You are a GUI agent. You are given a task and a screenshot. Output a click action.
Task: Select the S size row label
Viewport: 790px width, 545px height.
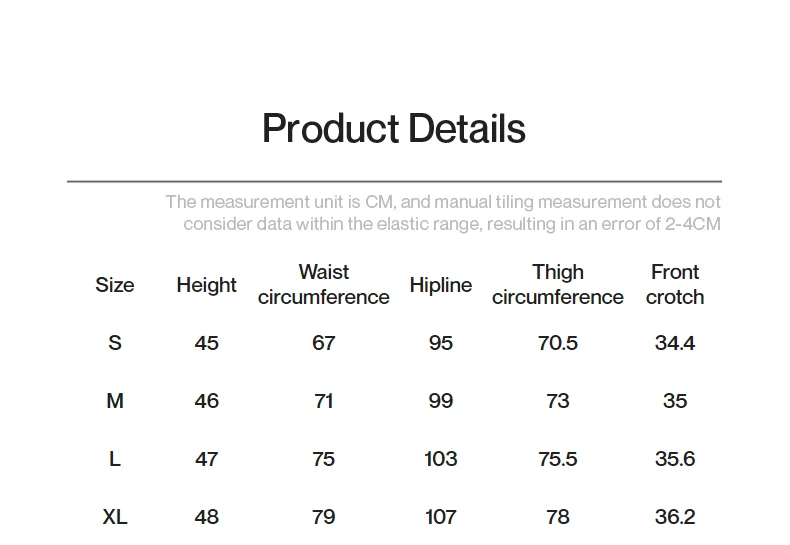pos(115,343)
